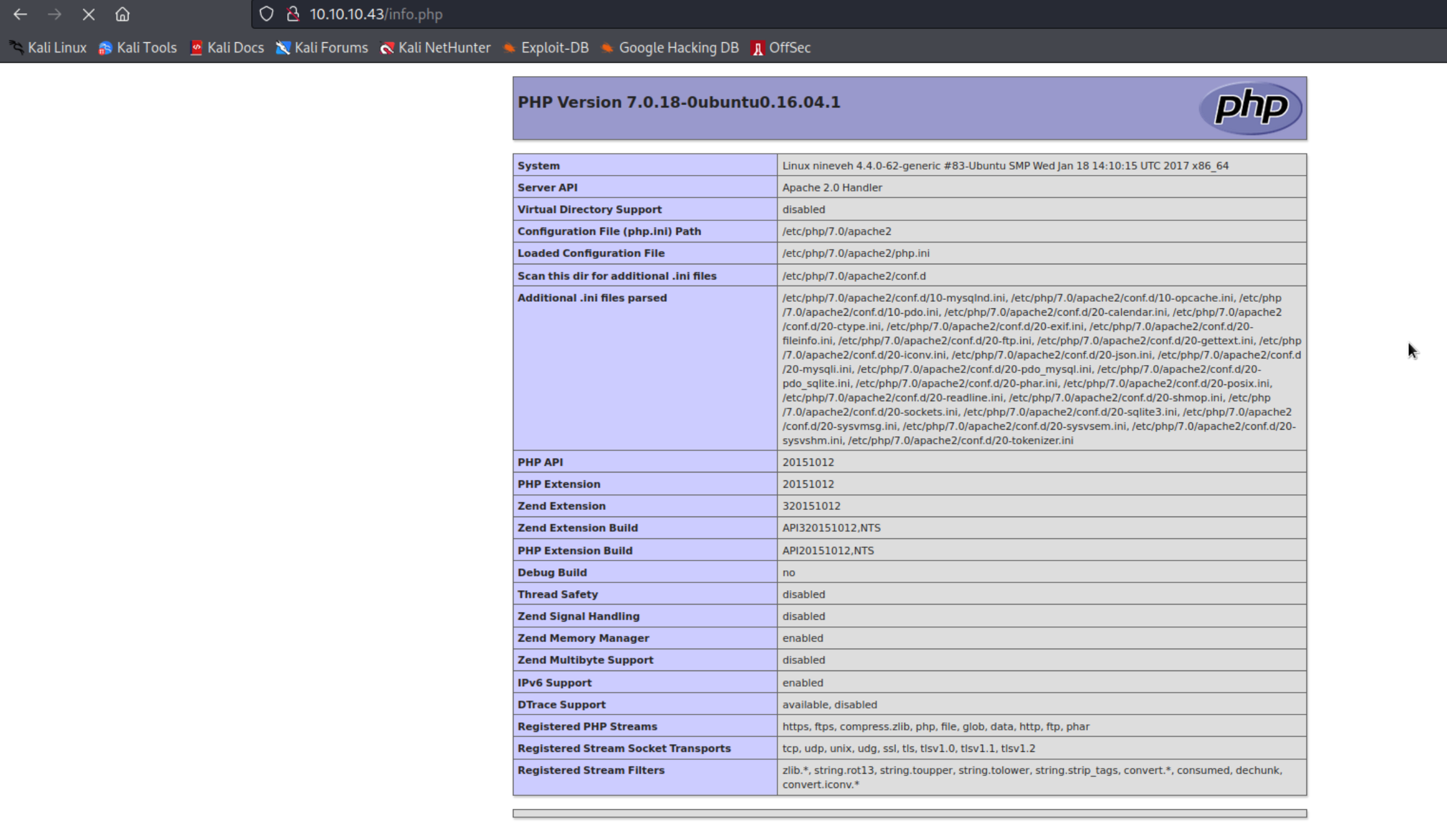Image resolution: width=1447 pixels, height=840 pixels.
Task: Select the 'API320151012,NTS' value
Action: (831, 528)
